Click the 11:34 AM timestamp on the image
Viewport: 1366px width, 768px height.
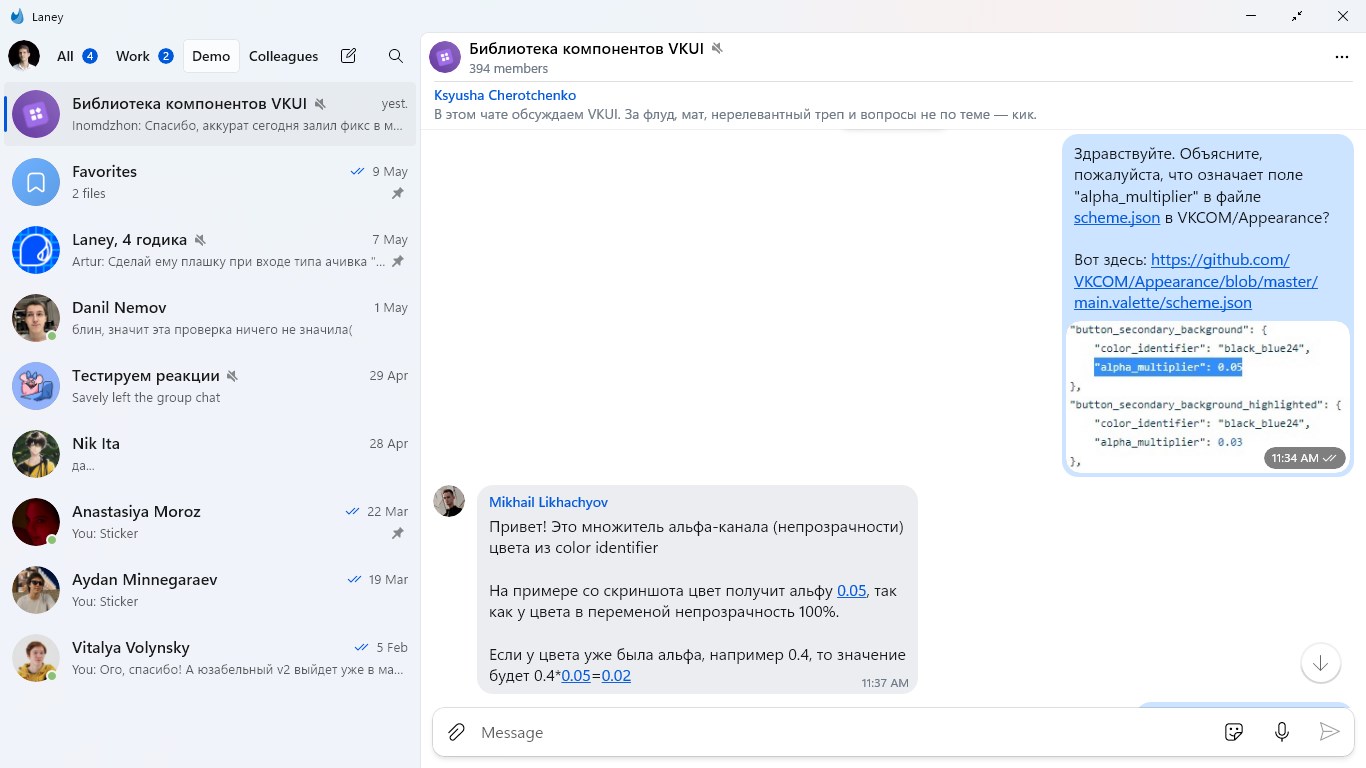[x=1304, y=458]
